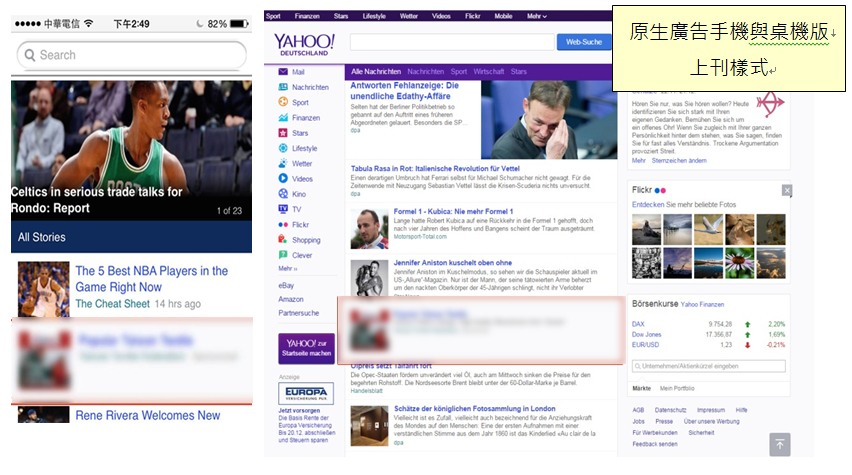Open Lifestyle in the top navigation bar
The image size is (852, 475).
(374, 16)
